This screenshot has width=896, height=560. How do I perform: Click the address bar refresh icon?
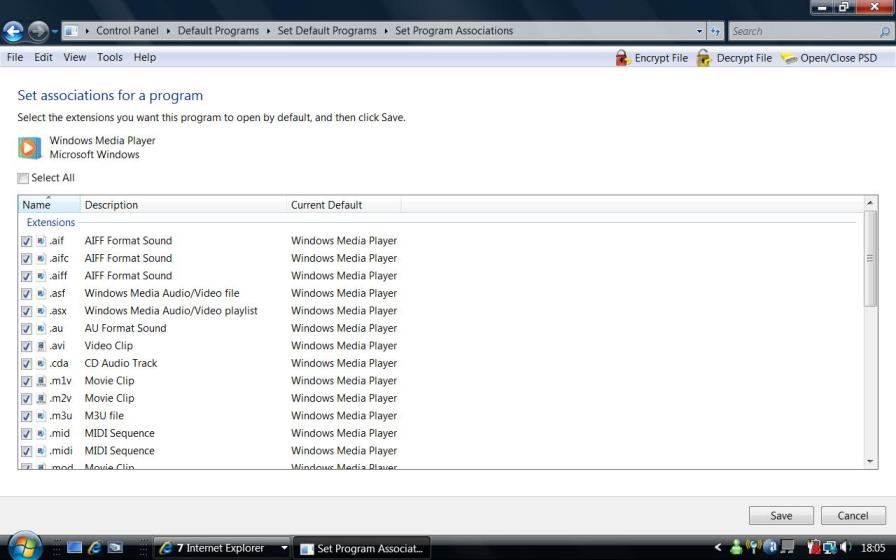715,31
